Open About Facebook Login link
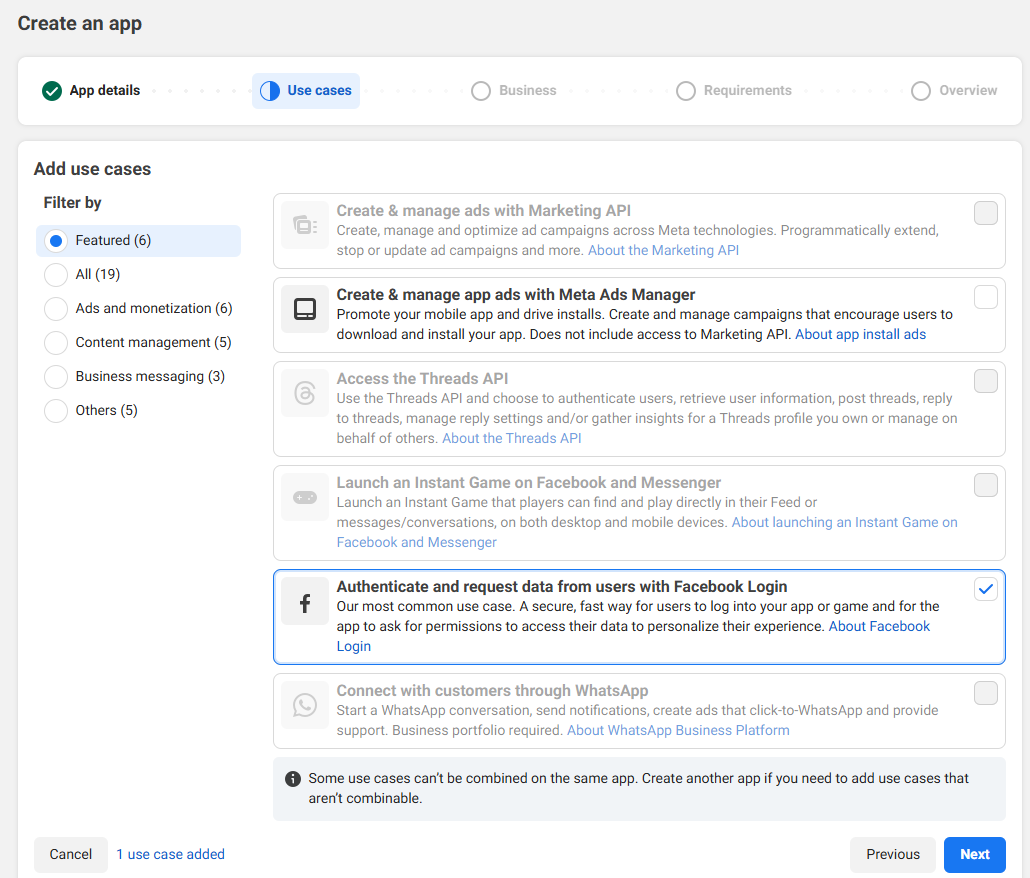This screenshot has width=1030, height=878. click(879, 626)
